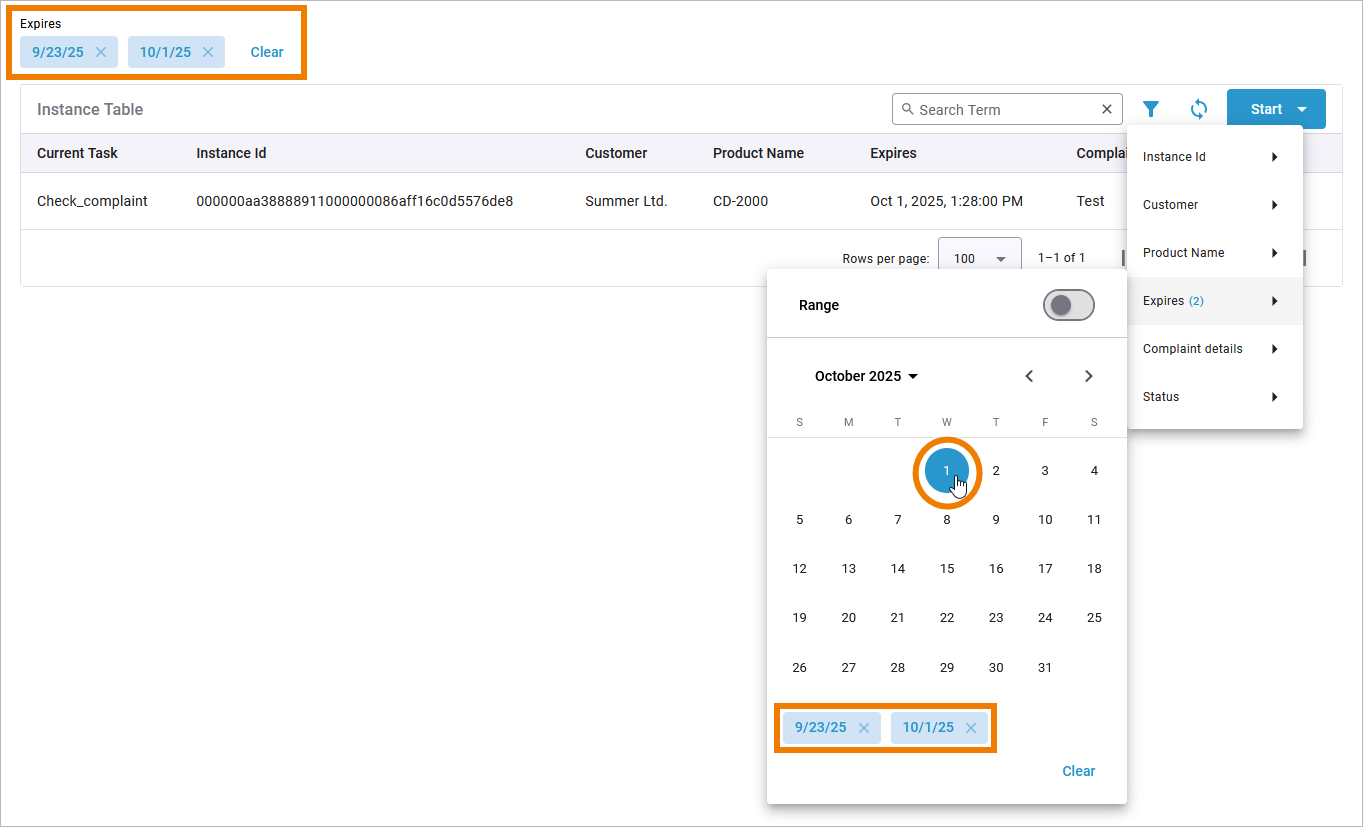Viewport: 1363px width, 827px height.
Task: Remove 9/23/25 chip below the calendar
Action: [864, 728]
